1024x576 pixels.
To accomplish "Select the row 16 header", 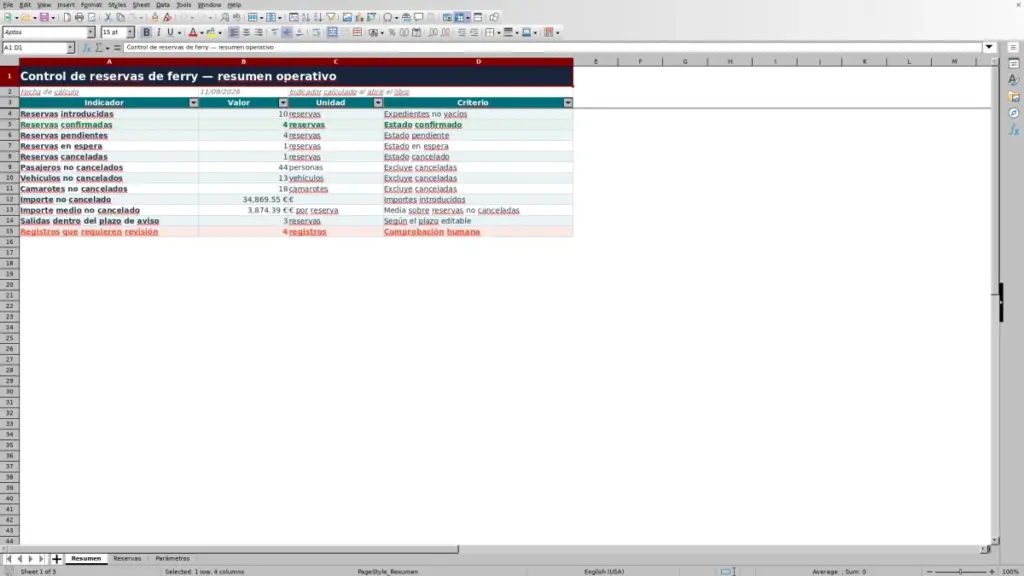I will click(9, 242).
